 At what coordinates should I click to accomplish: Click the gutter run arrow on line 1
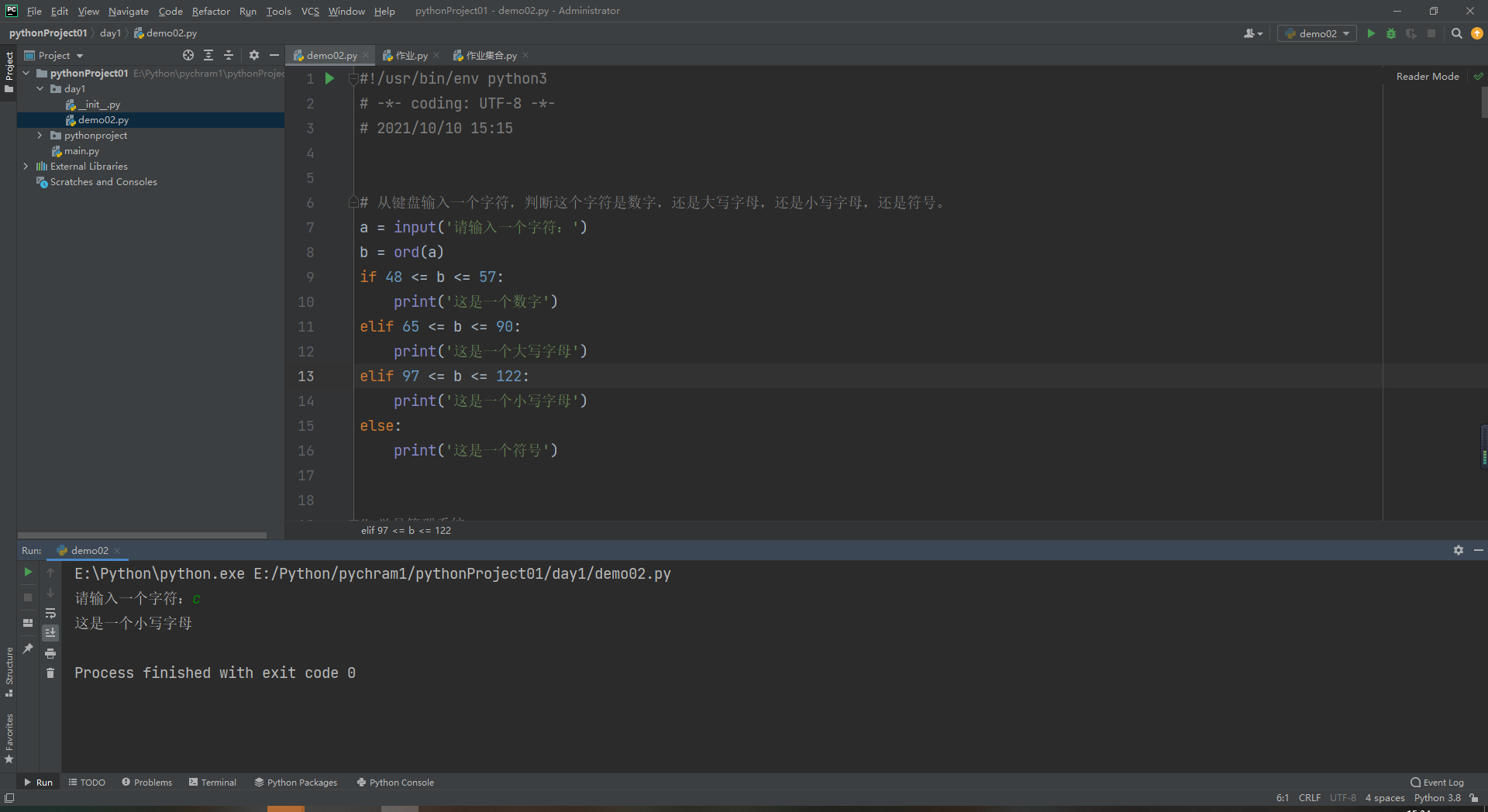pos(329,78)
